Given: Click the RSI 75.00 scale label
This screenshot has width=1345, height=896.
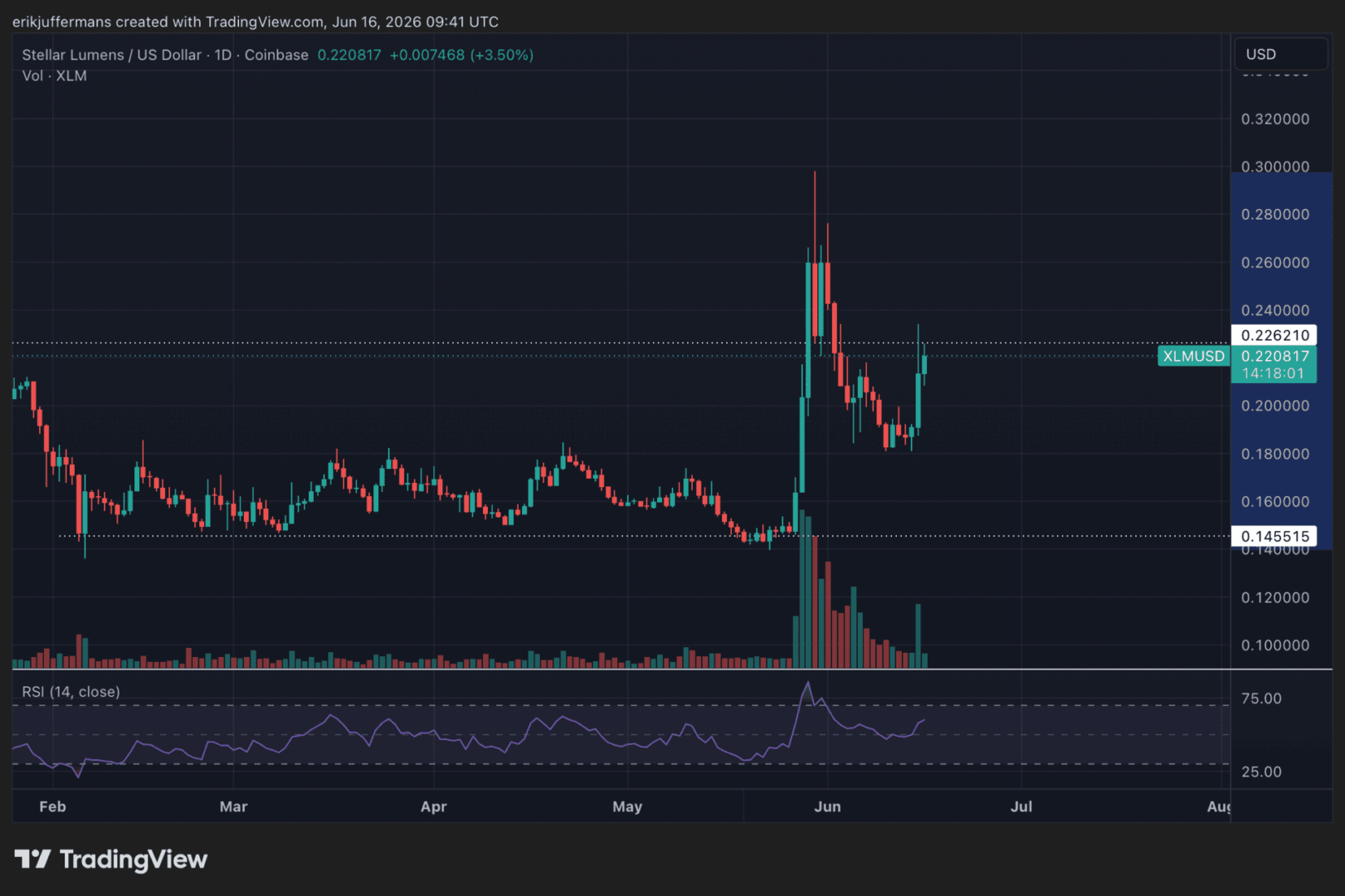Looking at the screenshot, I should 1261,699.
